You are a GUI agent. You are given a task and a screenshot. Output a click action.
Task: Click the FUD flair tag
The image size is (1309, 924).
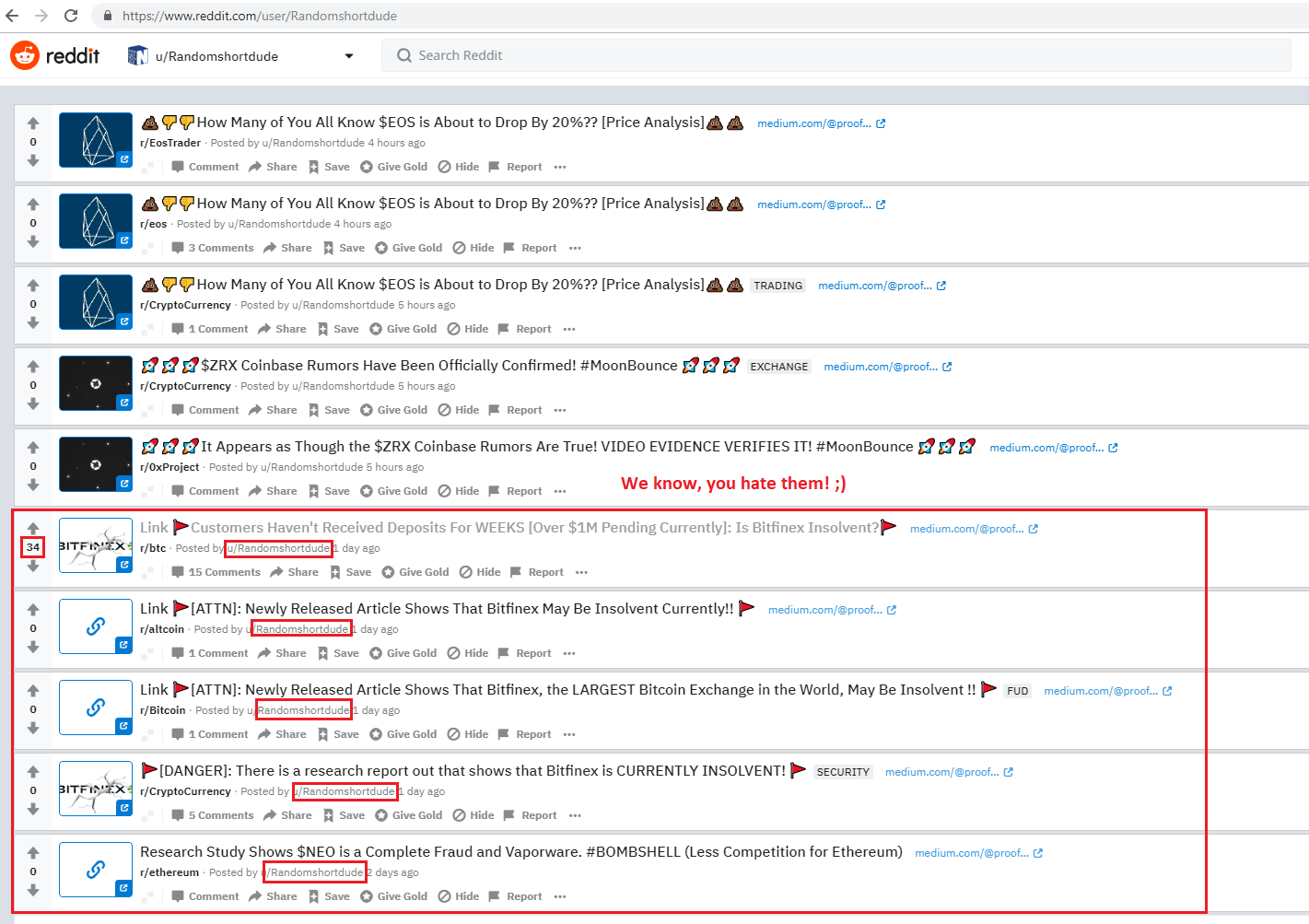(1018, 691)
